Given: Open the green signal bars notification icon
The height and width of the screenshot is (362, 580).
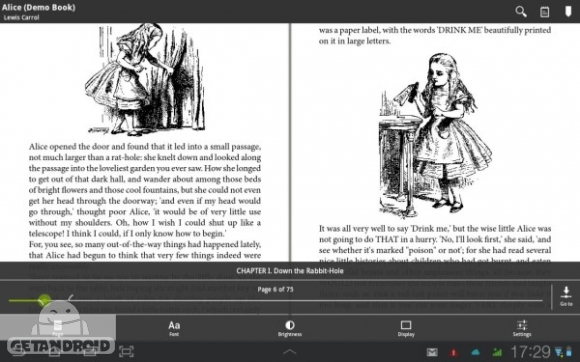Looking at the screenshot, I should coord(497,352).
